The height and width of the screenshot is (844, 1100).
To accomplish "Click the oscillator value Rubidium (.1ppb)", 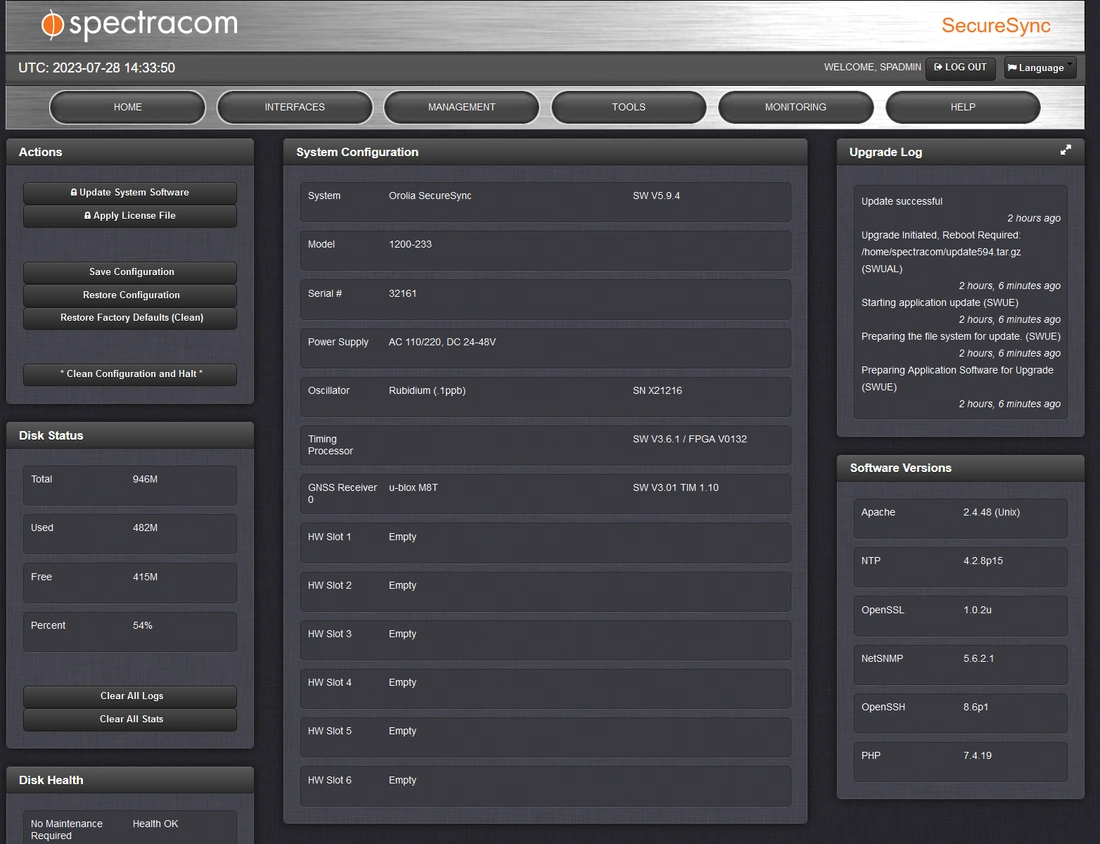I will click(x=427, y=390).
